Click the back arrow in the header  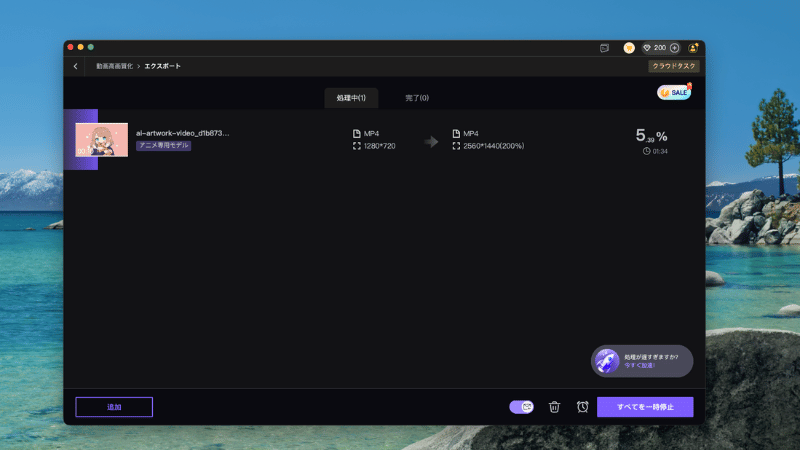76,66
